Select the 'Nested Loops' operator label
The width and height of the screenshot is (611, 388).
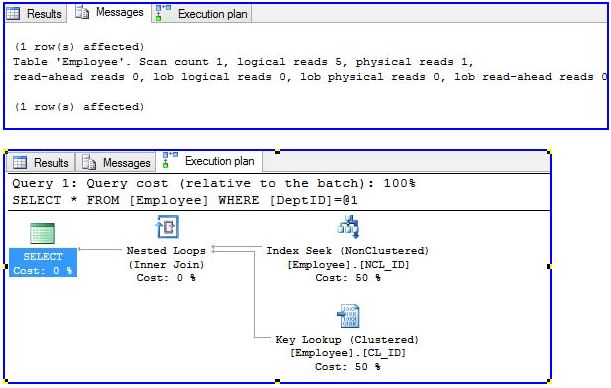[166, 250]
